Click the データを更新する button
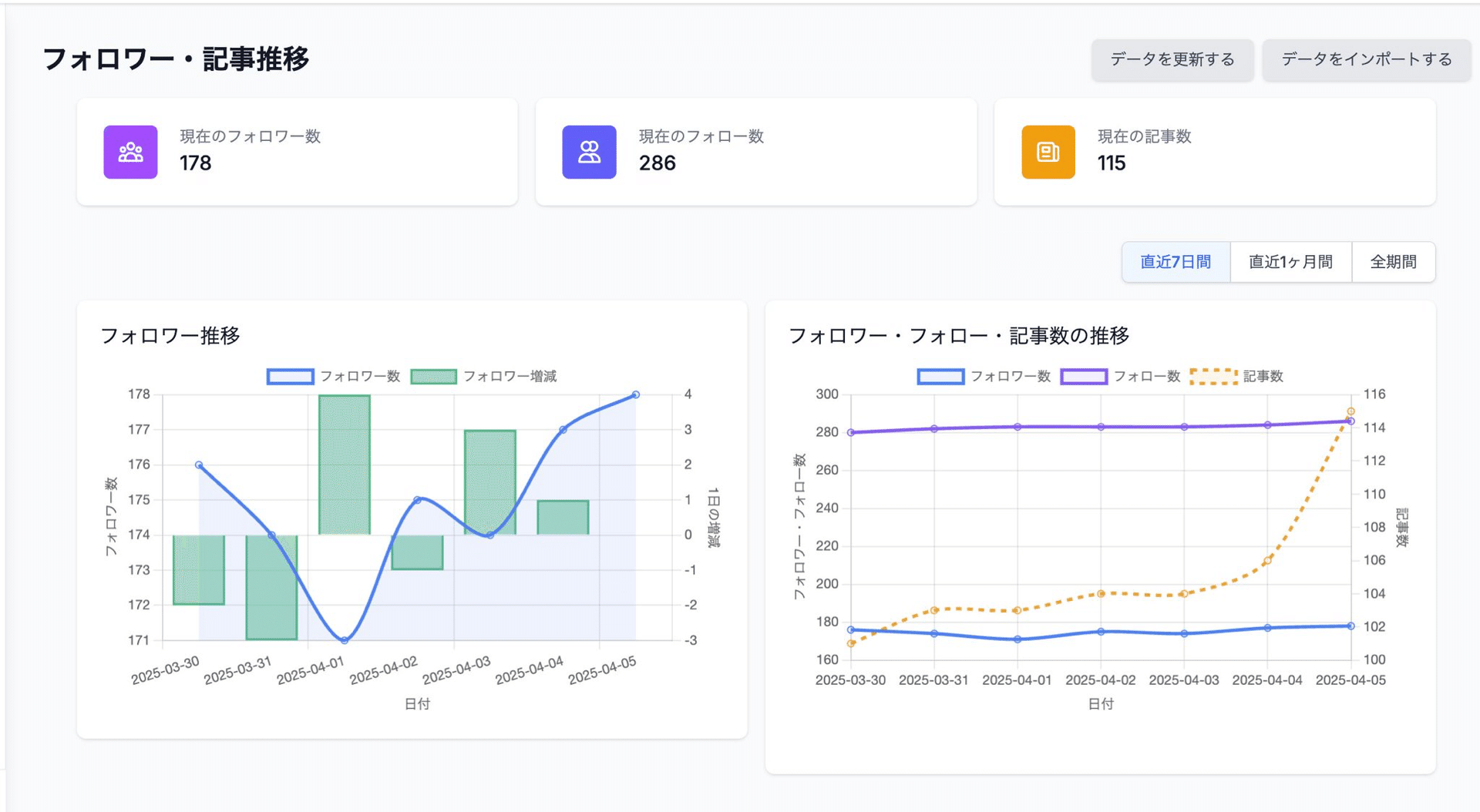This screenshot has width=1480, height=812. click(1172, 59)
